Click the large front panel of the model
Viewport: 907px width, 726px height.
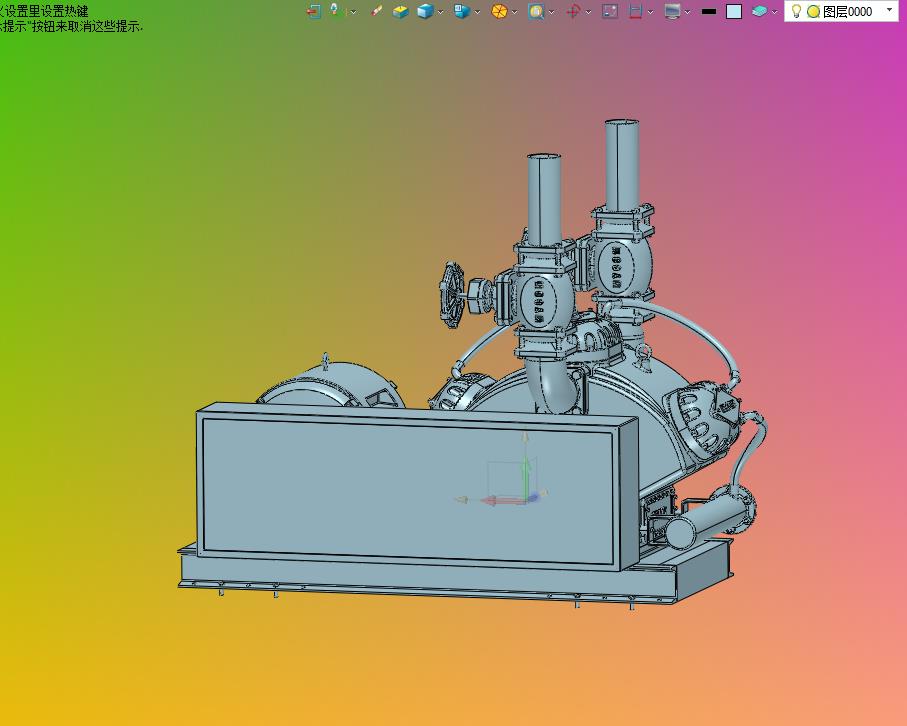[x=408, y=491]
